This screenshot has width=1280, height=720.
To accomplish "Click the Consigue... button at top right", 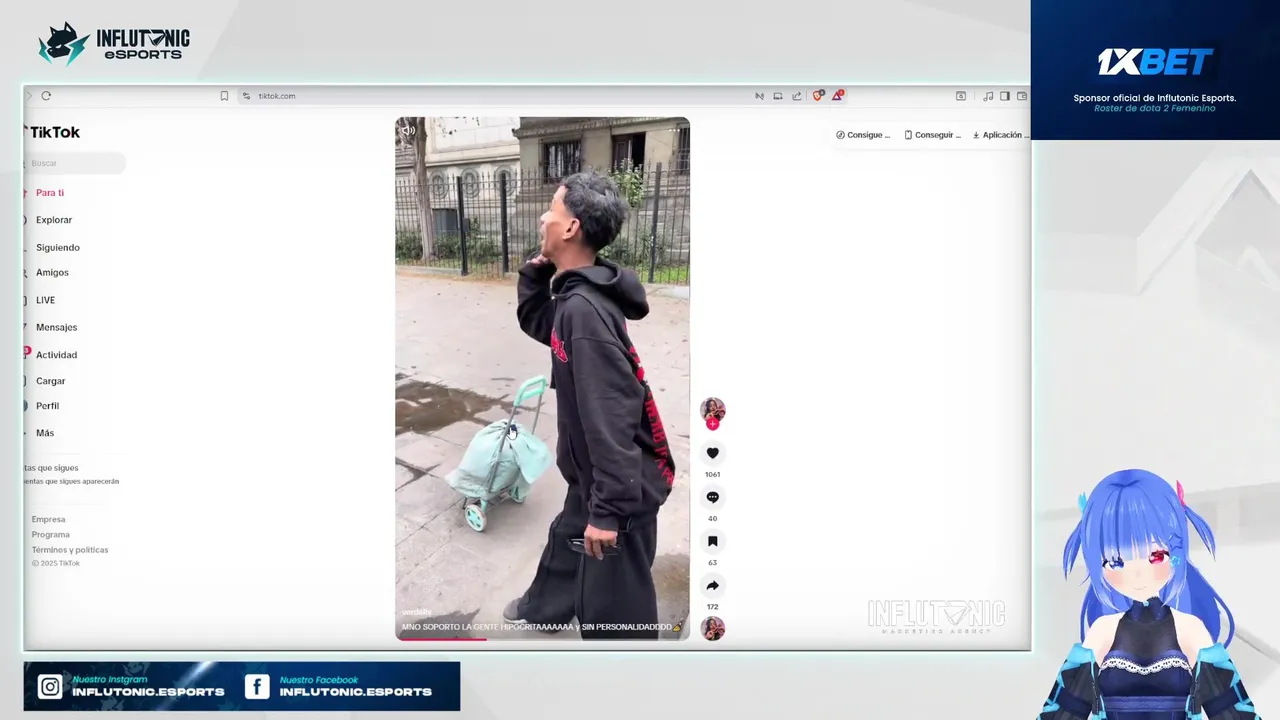I will 863,135.
